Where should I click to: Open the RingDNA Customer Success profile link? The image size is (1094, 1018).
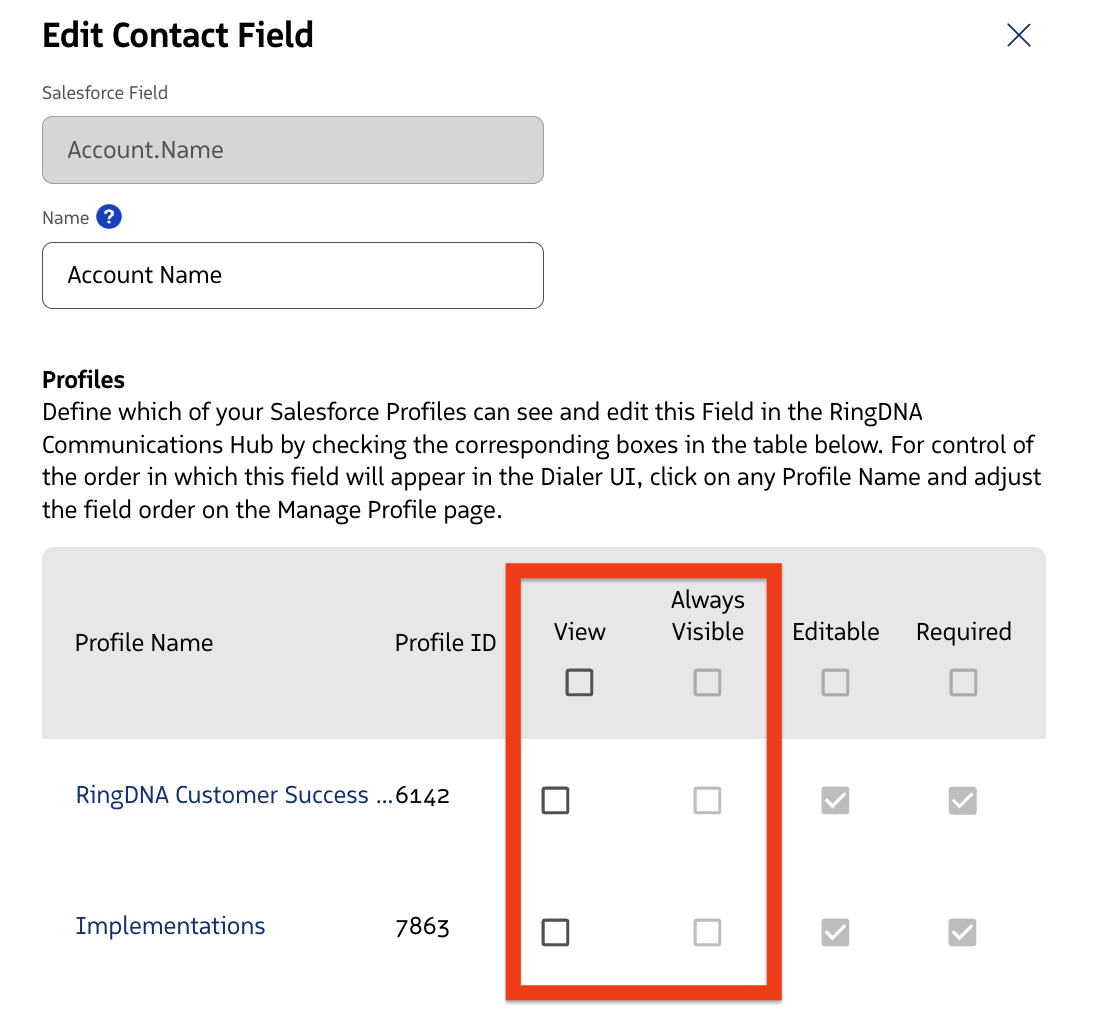pyautogui.click(x=234, y=795)
